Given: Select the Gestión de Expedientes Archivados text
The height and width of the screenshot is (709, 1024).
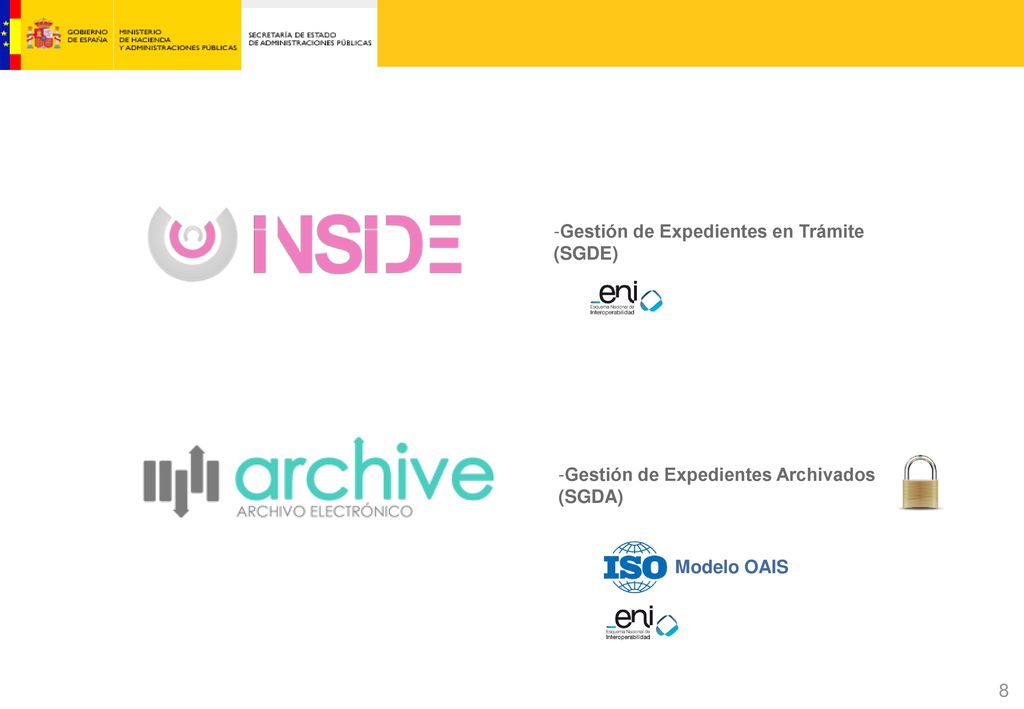Looking at the screenshot, I should [x=716, y=485].
